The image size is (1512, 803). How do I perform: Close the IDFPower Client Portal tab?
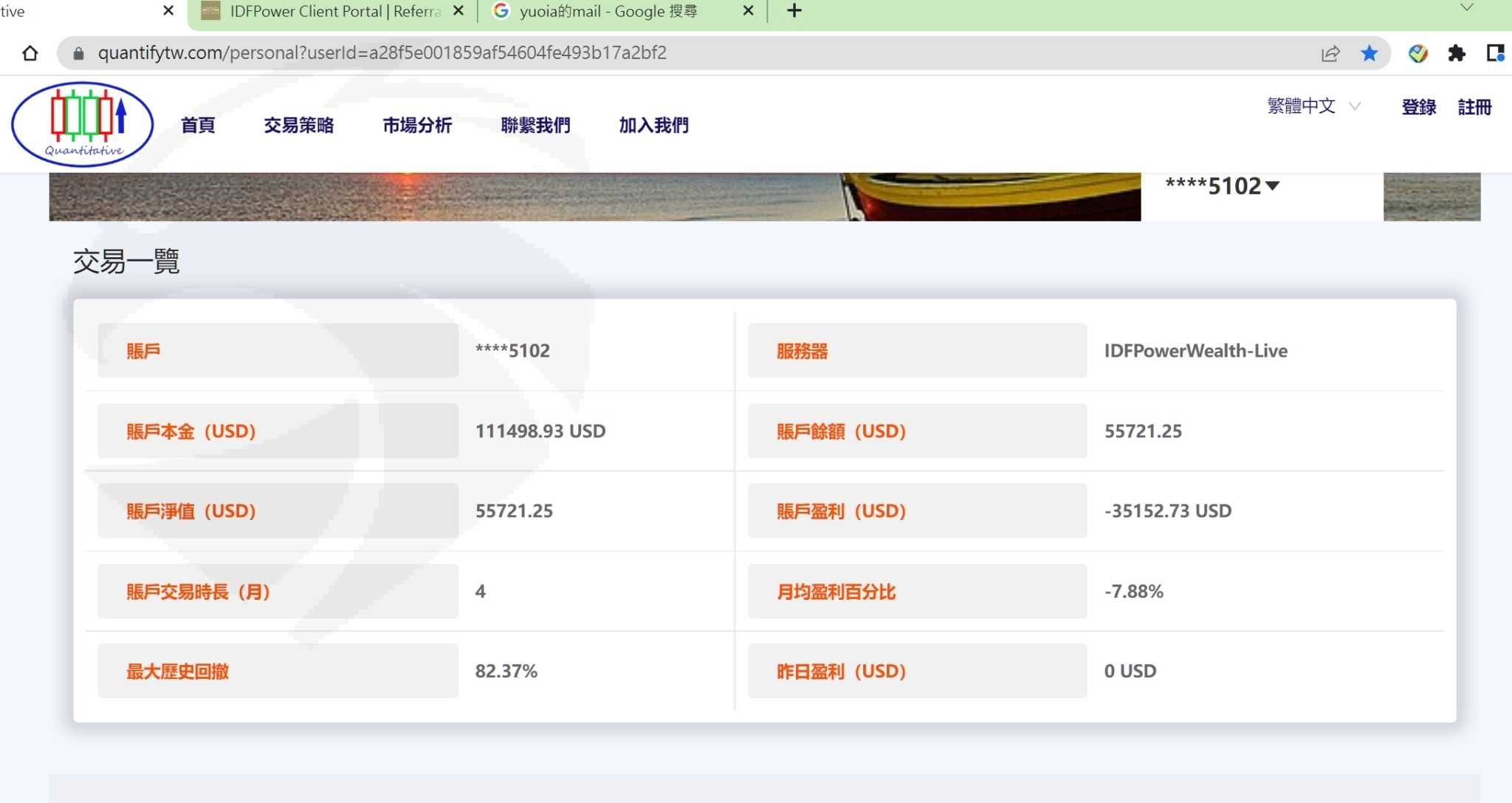tap(458, 11)
